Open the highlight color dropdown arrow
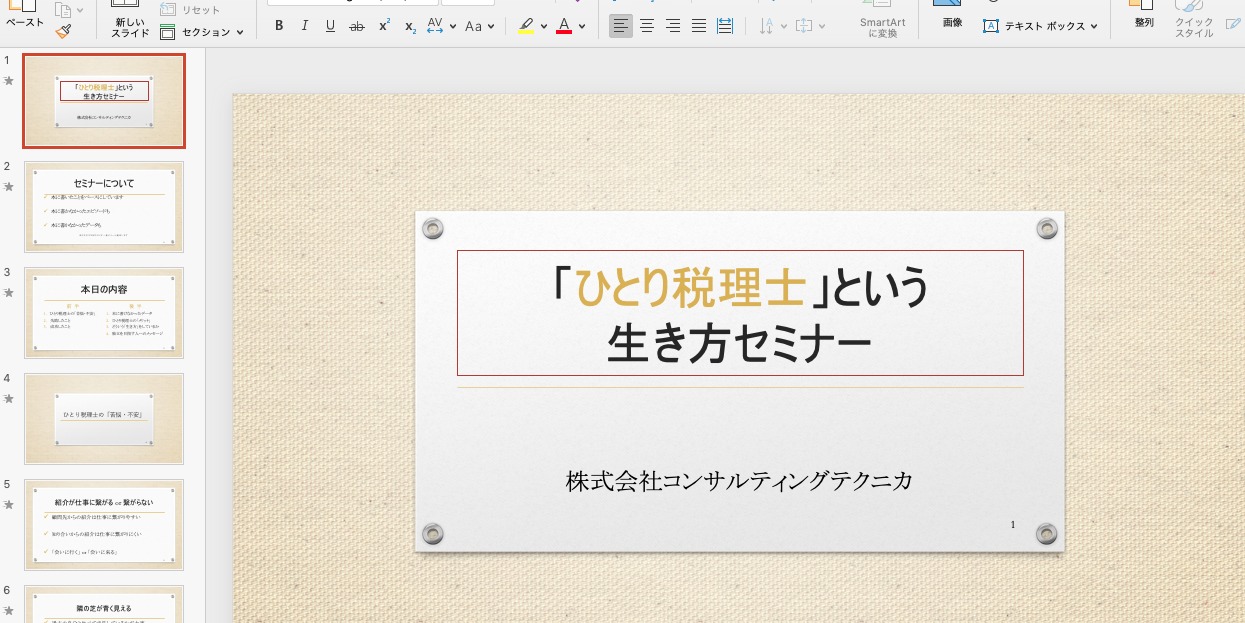 click(544, 27)
